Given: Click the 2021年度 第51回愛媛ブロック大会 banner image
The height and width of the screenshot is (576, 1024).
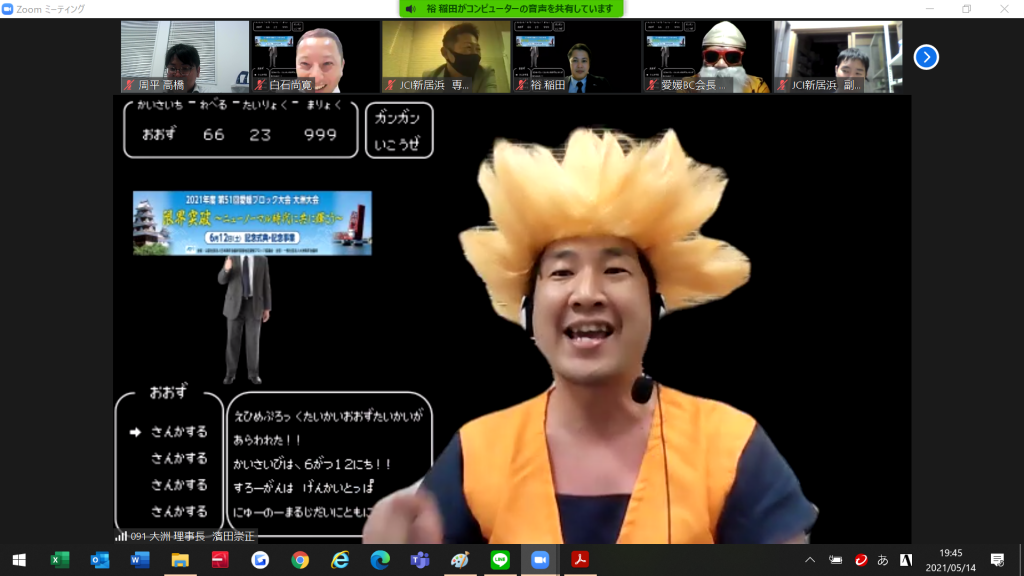Looking at the screenshot, I should pyautogui.click(x=252, y=223).
